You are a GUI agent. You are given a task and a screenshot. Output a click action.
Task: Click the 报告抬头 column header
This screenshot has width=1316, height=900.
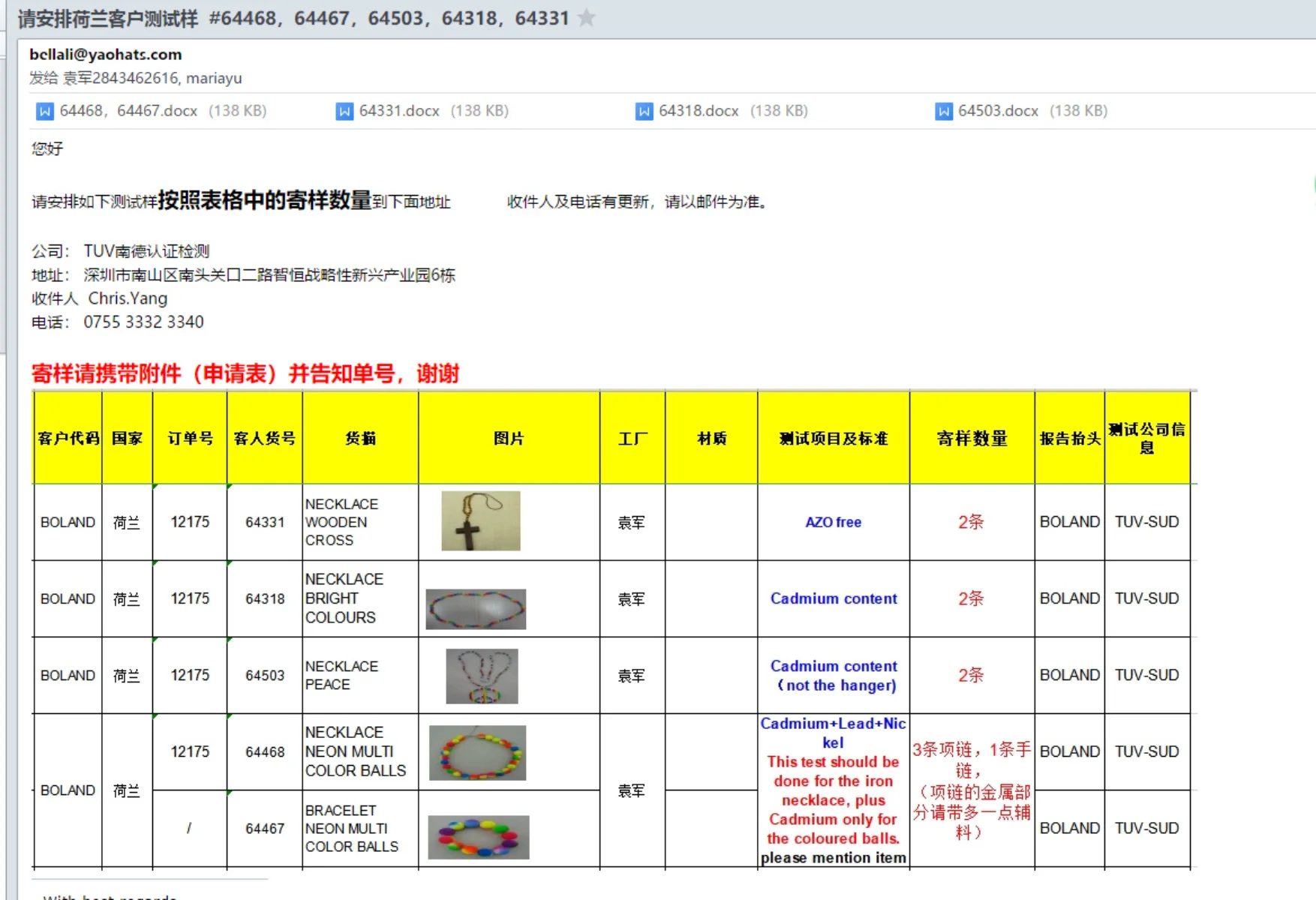1070,438
